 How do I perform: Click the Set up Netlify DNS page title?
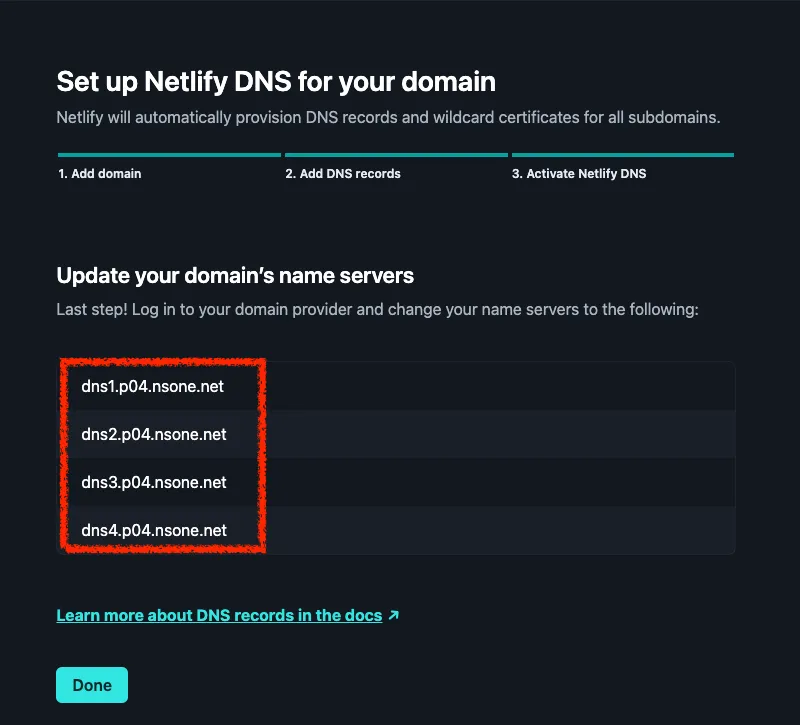tap(276, 80)
